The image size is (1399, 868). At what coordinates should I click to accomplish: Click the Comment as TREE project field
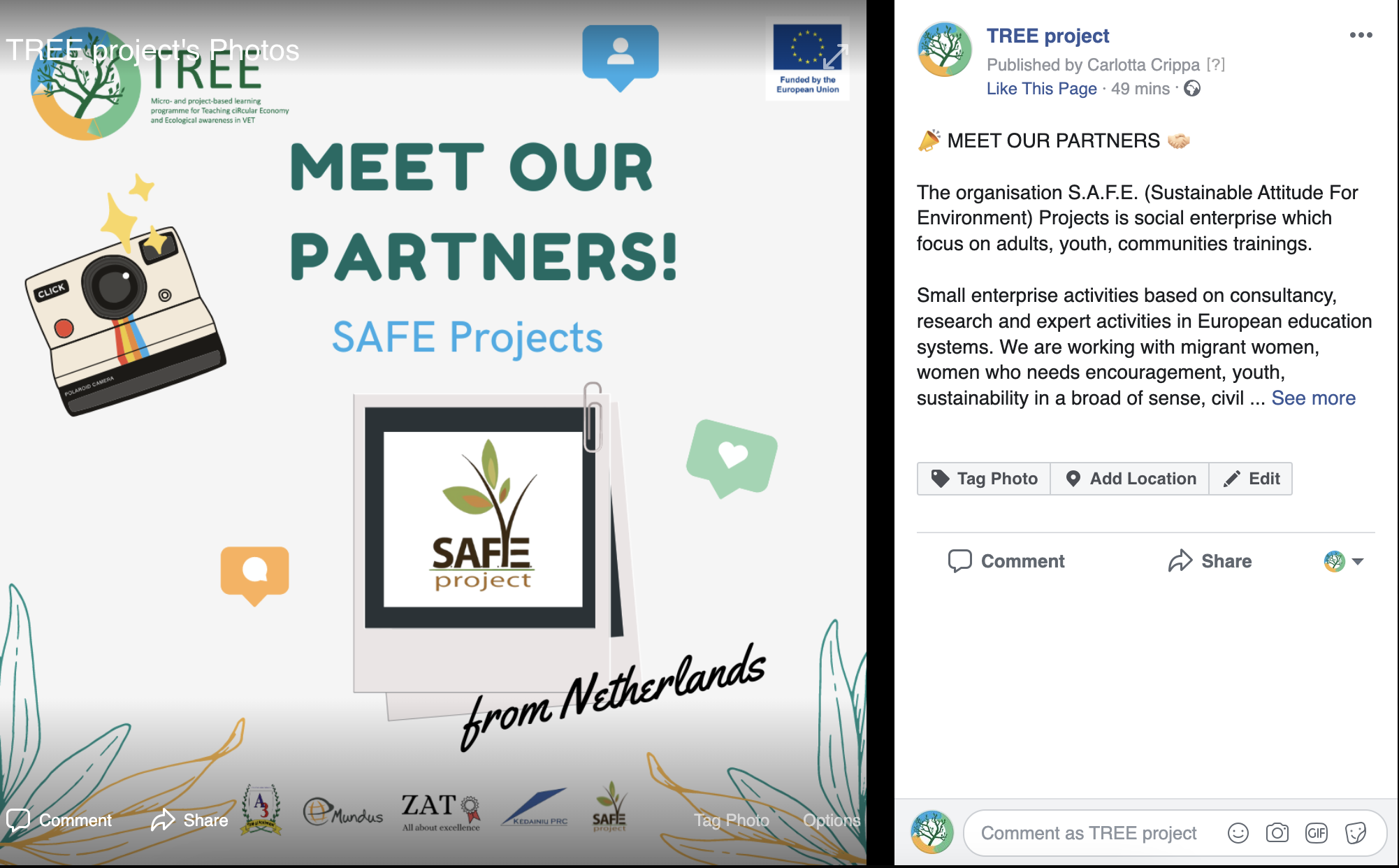pyautogui.click(x=1089, y=833)
